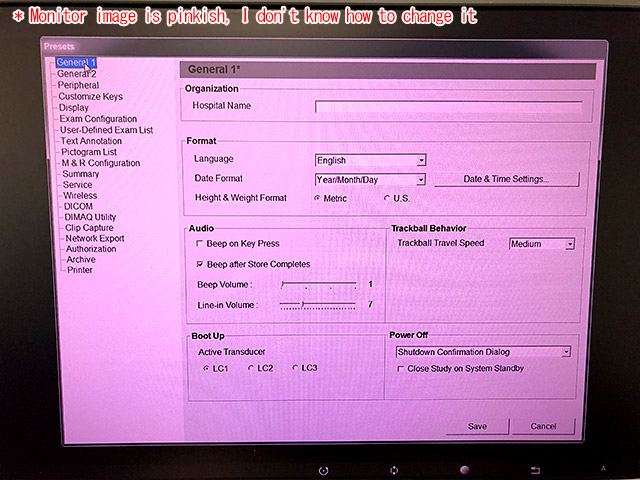
Task: Select M & R Configuration
Action: [101, 163]
